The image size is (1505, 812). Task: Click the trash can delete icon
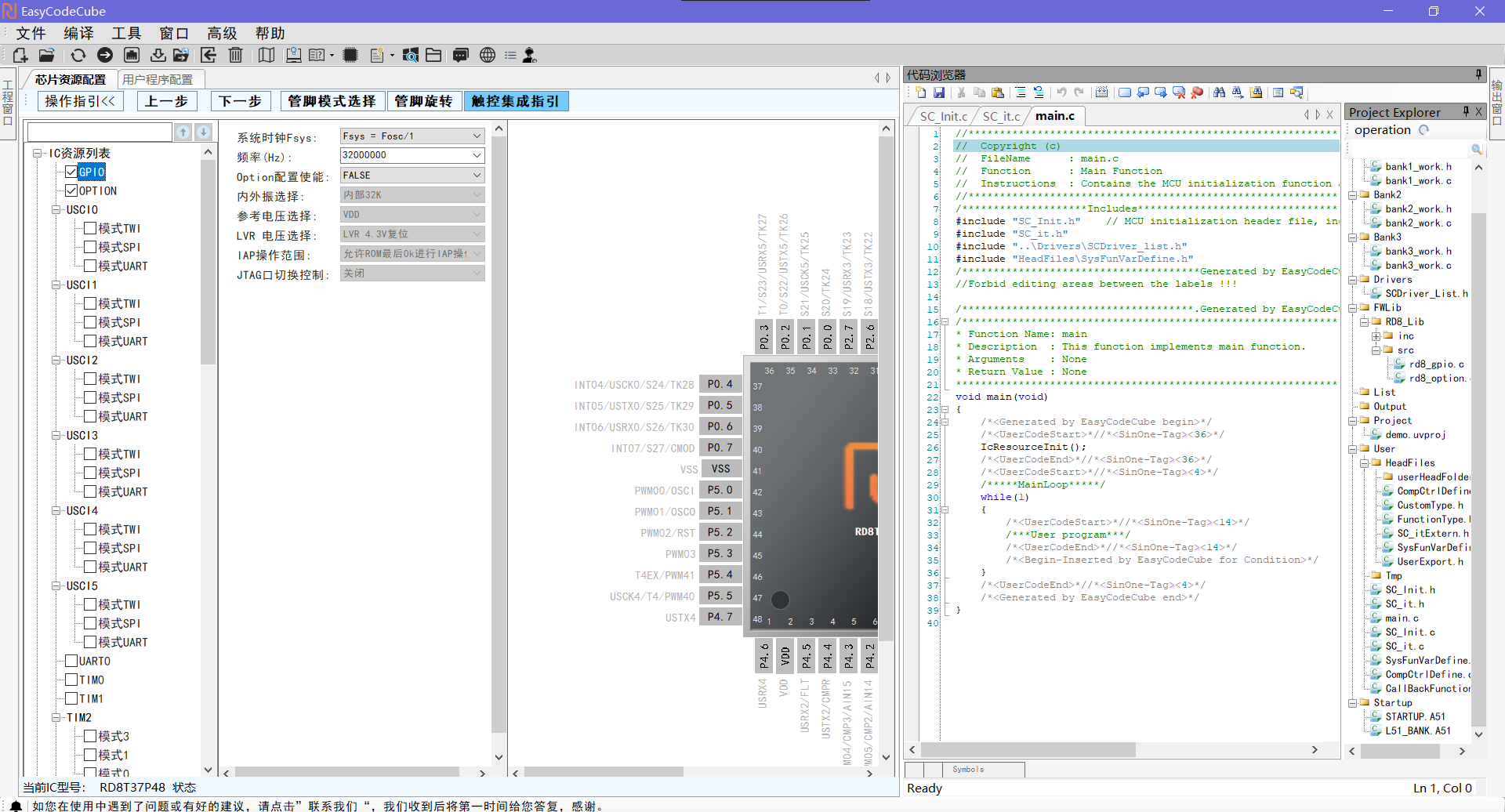pos(235,55)
